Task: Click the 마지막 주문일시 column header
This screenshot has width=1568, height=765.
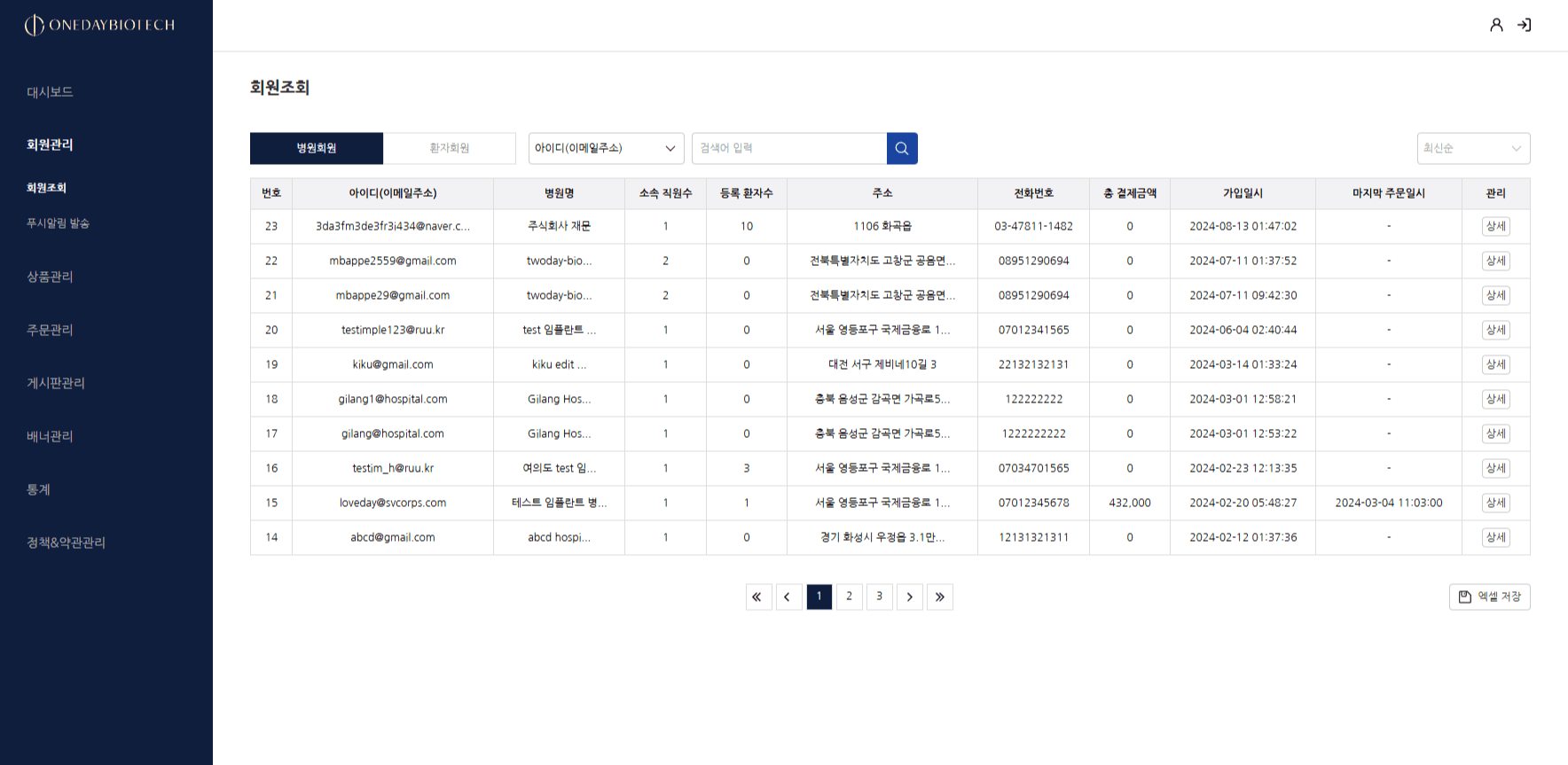Action: [1389, 193]
